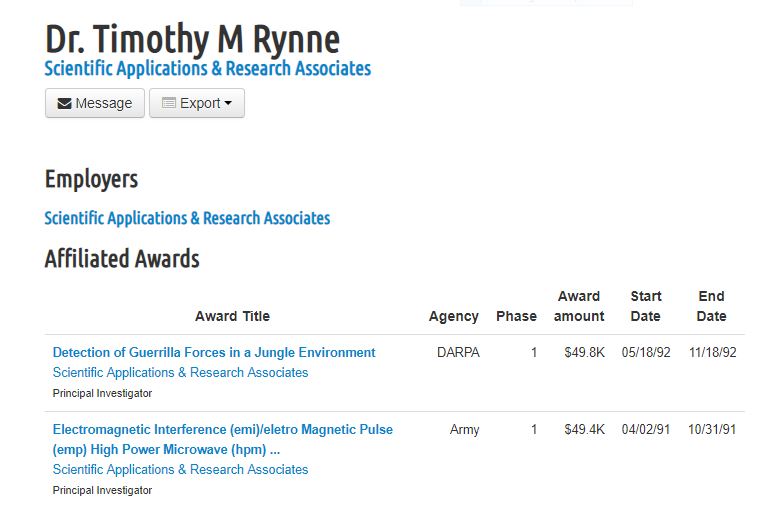This screenshot has width=779, height=526.
Task: Click the Award Title column header
Action: (x=232, y=316)
